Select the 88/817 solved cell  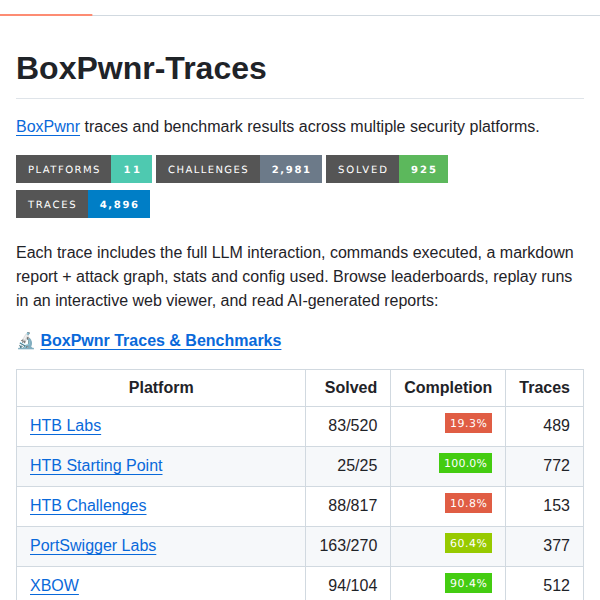point(348,506)
